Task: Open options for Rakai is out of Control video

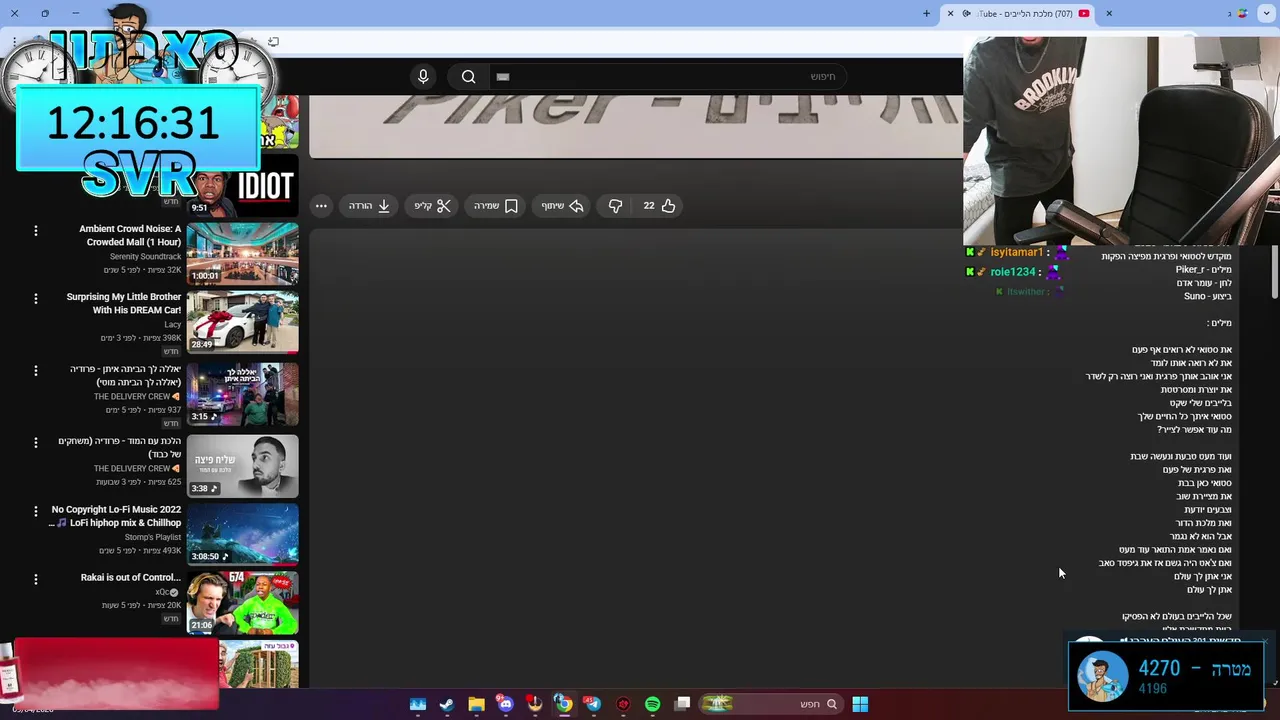Action: (x=36, y=578)
